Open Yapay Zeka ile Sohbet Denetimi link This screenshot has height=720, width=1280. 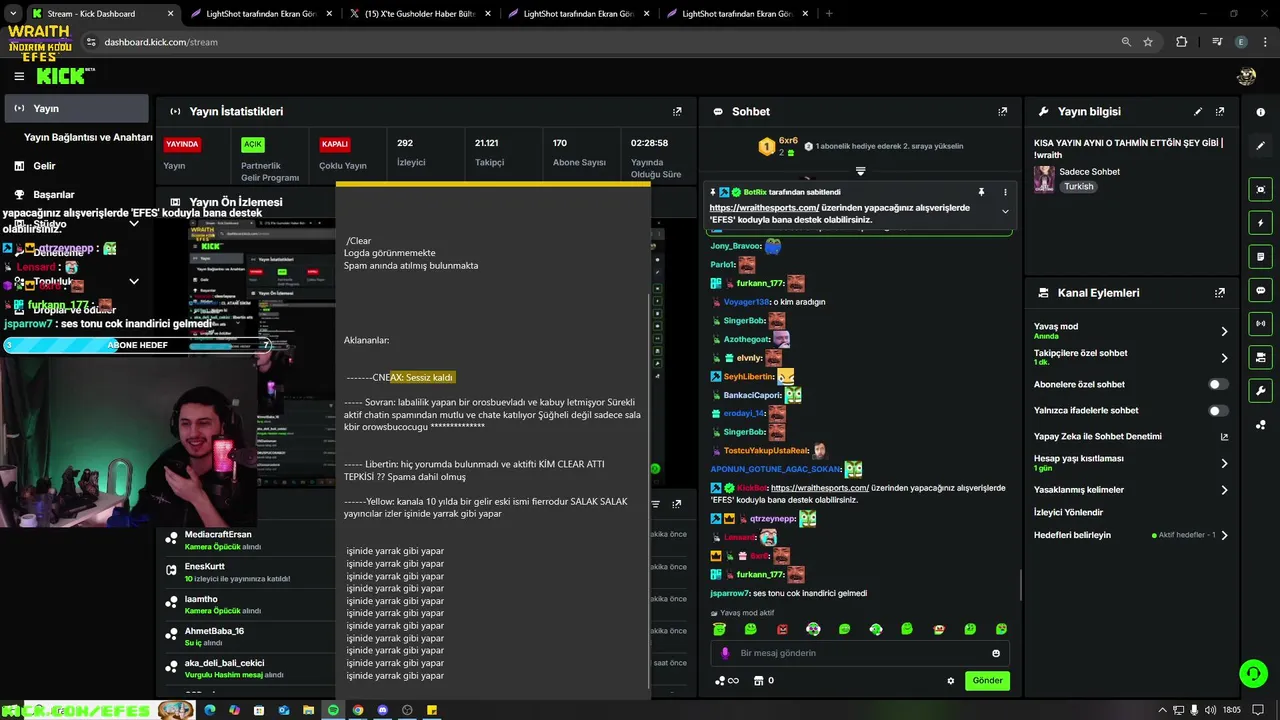coord(1131,436)
